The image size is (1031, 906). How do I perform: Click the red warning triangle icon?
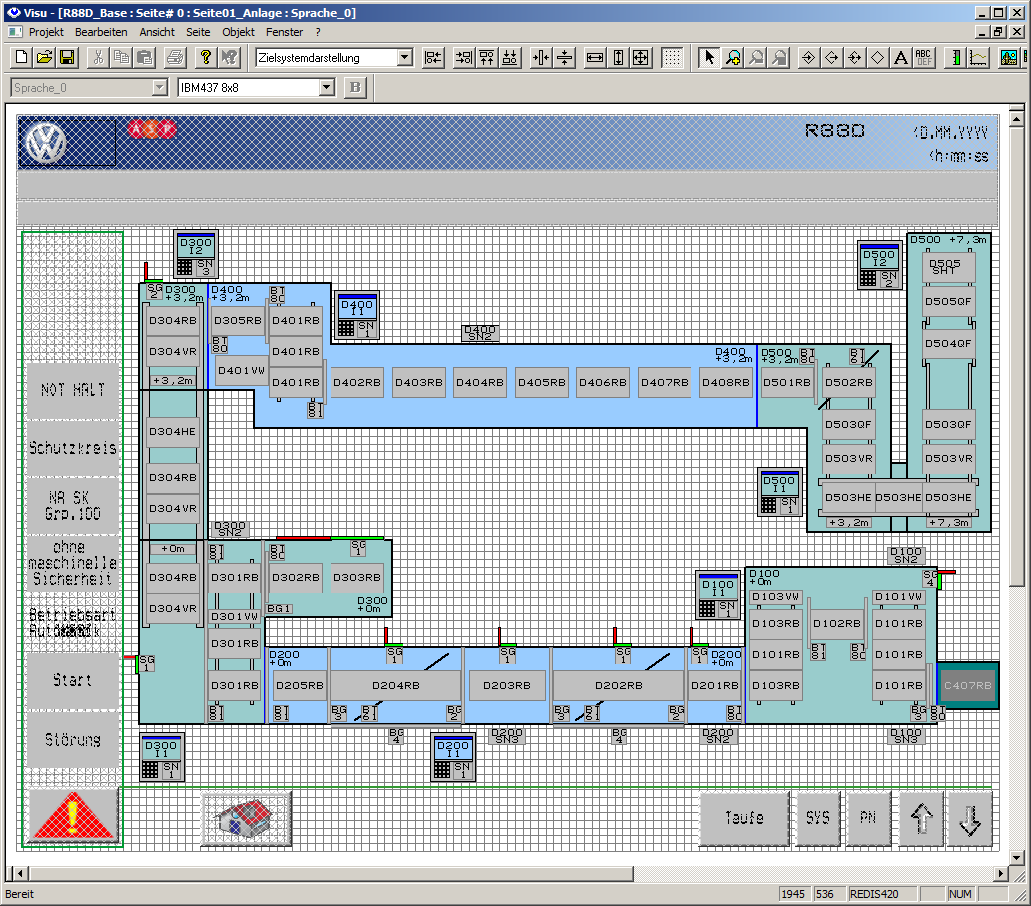click(x=73, y=816)
